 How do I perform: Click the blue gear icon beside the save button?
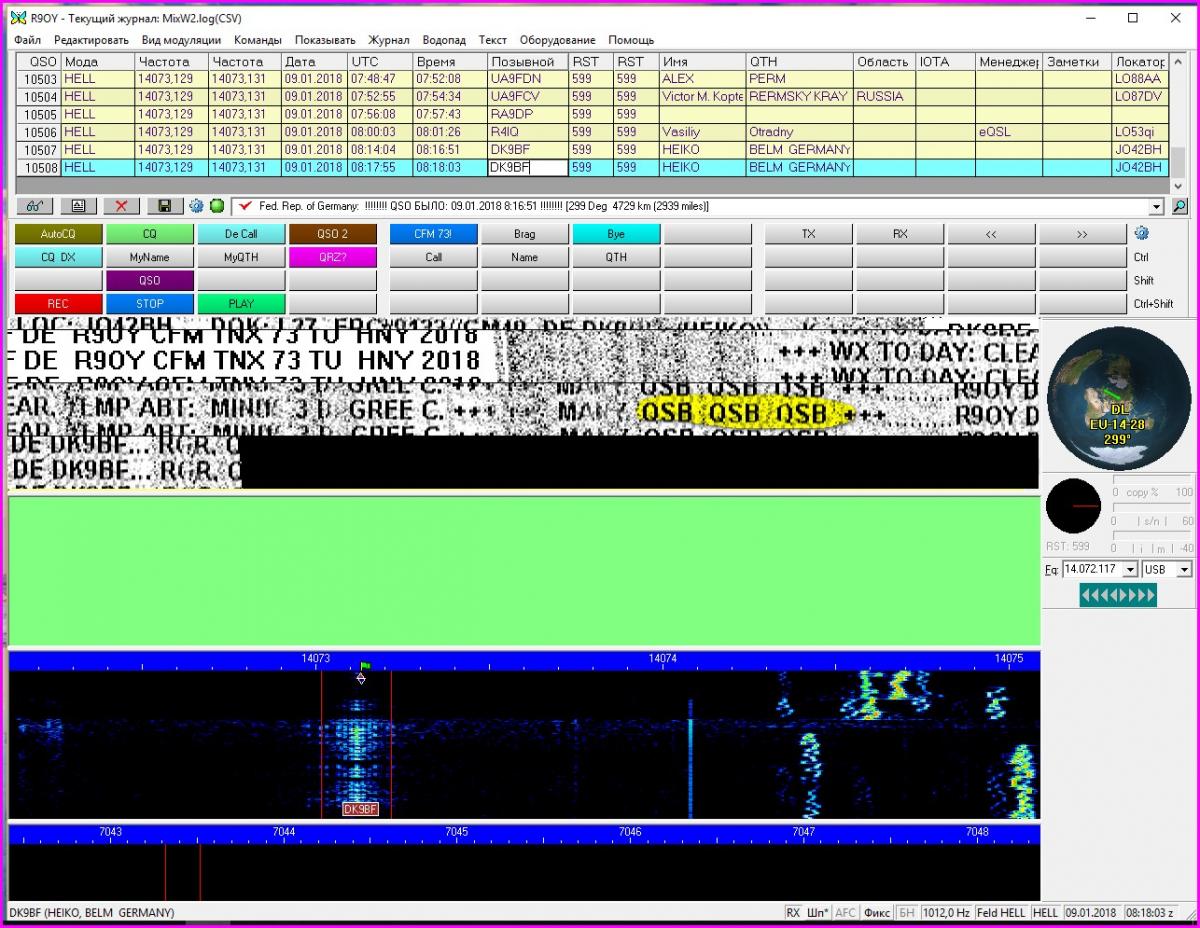click(196, 206)
